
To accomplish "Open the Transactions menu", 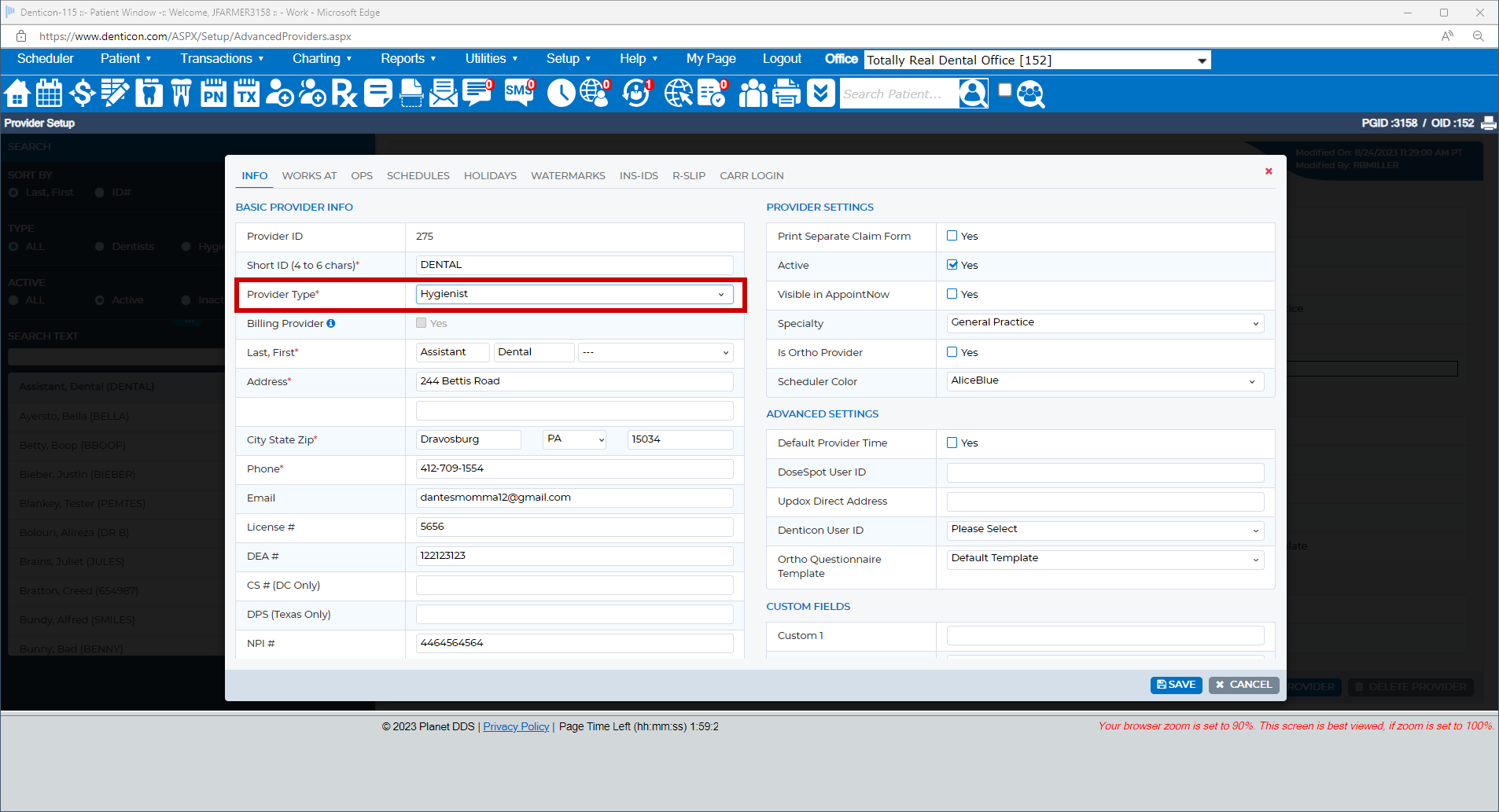I will click(x=222, y=58).
